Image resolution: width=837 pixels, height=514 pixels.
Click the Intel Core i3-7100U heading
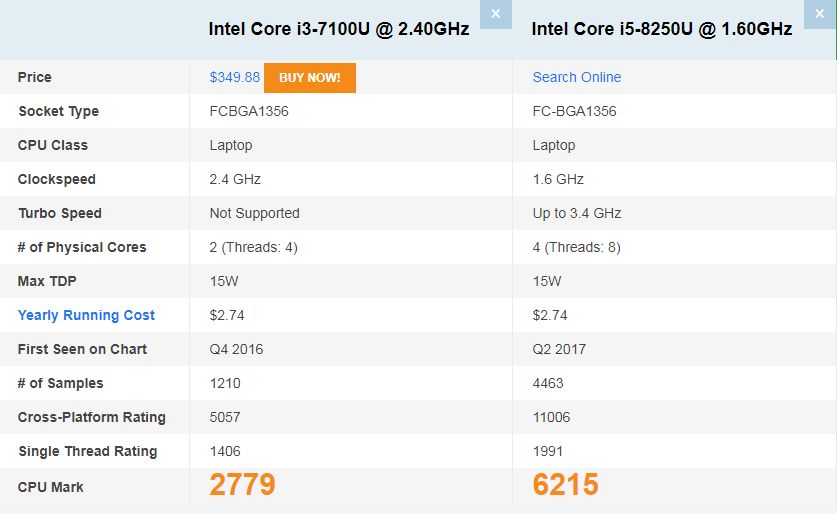tap(339, 29)
